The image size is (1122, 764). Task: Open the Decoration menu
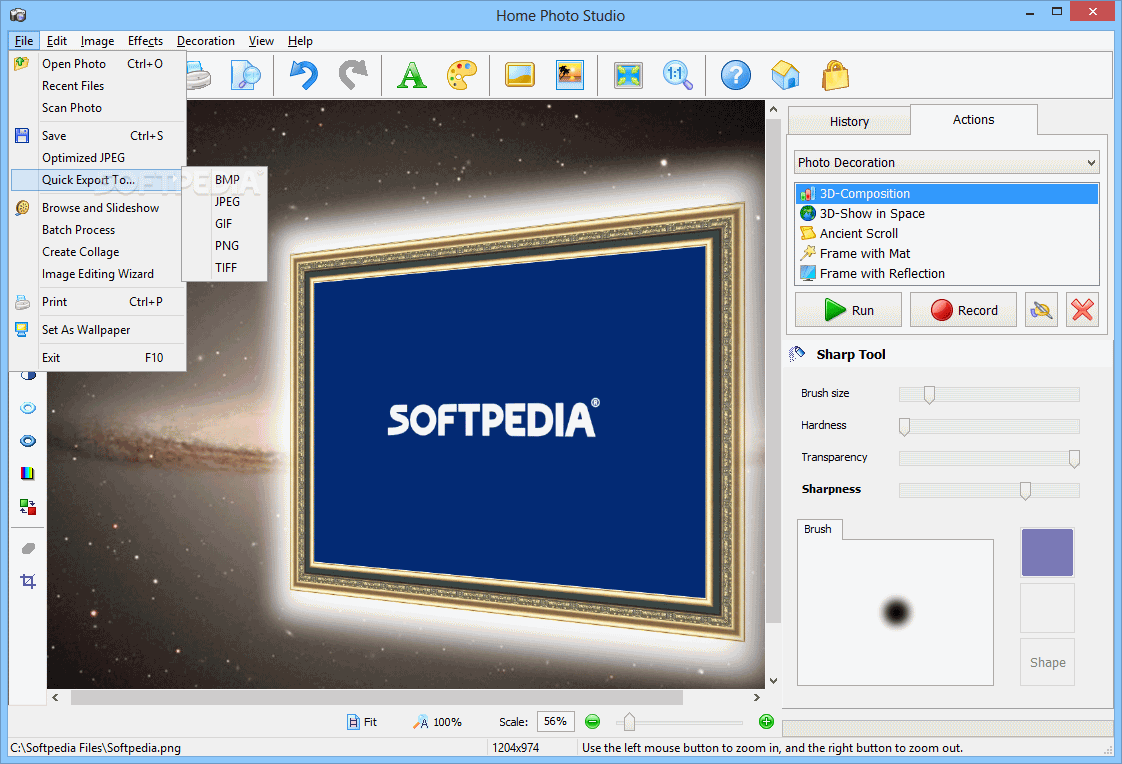(205, 41)
